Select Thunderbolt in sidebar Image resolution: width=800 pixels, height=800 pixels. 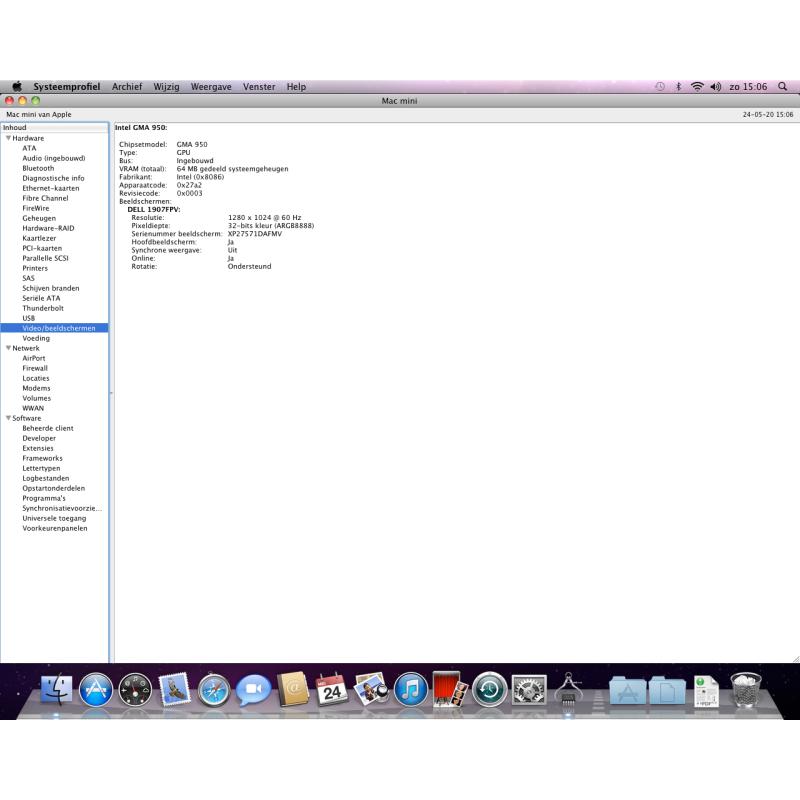coord(43,308)
